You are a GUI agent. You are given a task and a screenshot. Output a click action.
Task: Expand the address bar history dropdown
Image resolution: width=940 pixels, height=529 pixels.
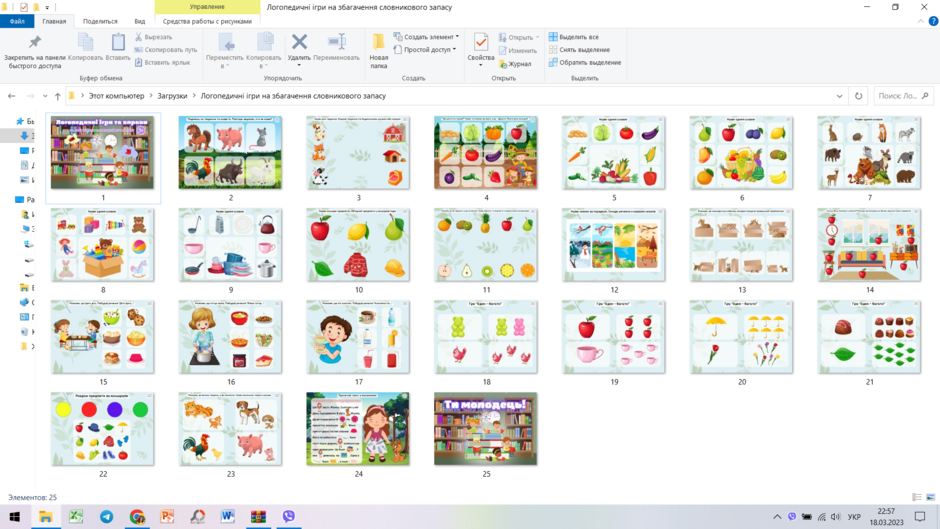pos(839,96)
